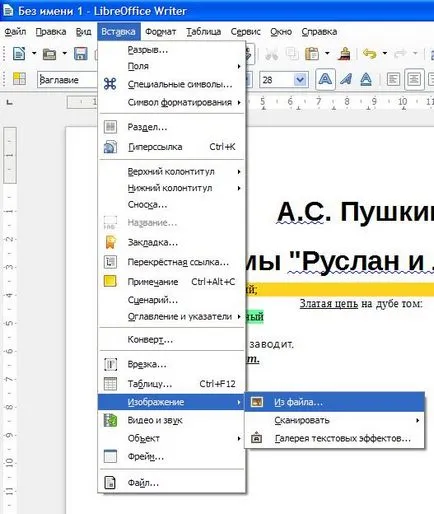Click the New document icon
434x514 pixels.
click(x=19, y=53)
